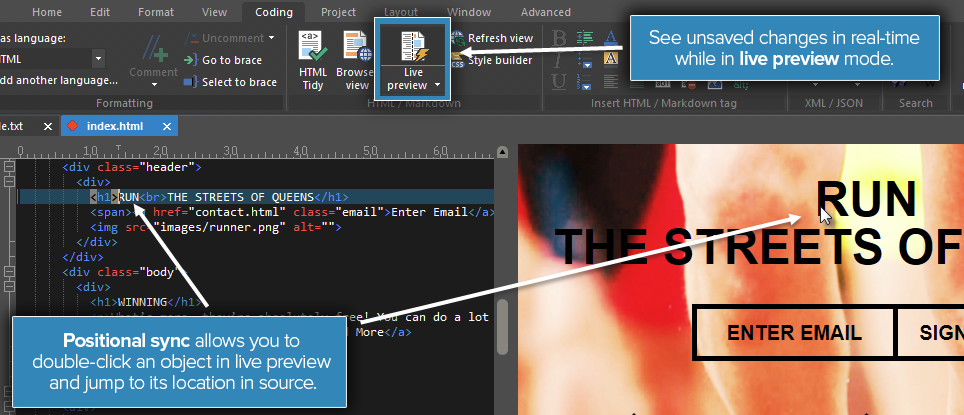964x415 pixels.
Task: Click the Comment plus icon
Action: click(154, 49)
